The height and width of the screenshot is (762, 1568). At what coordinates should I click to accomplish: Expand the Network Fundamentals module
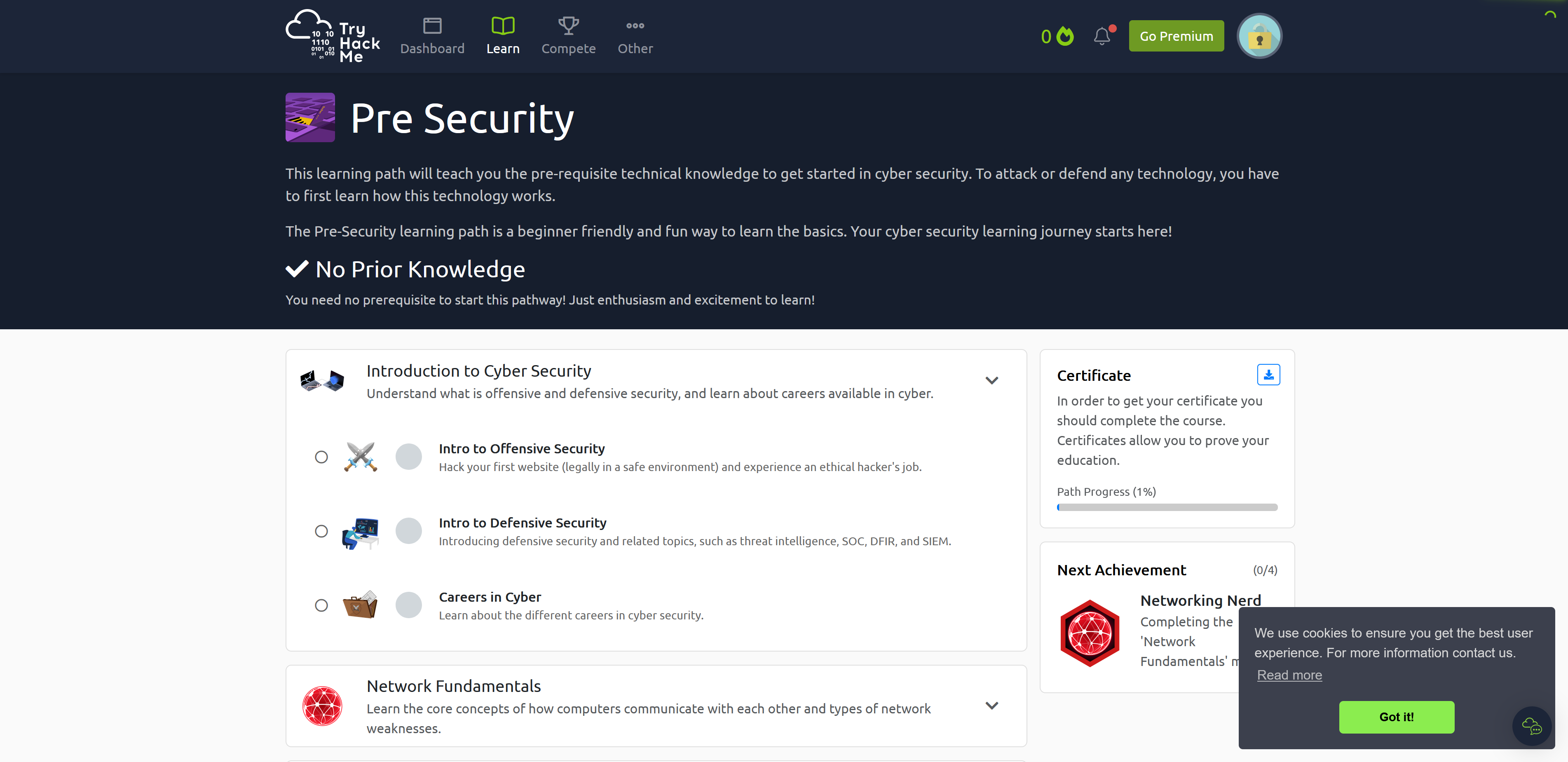click(991, 706)
